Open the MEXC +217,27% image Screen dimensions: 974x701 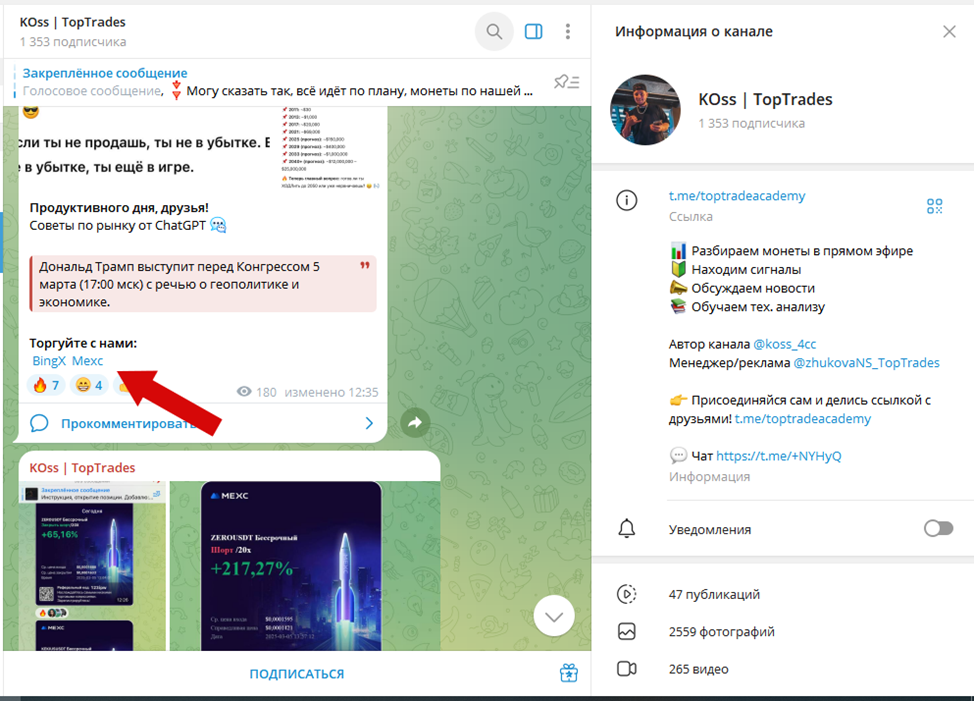point(291,566)
